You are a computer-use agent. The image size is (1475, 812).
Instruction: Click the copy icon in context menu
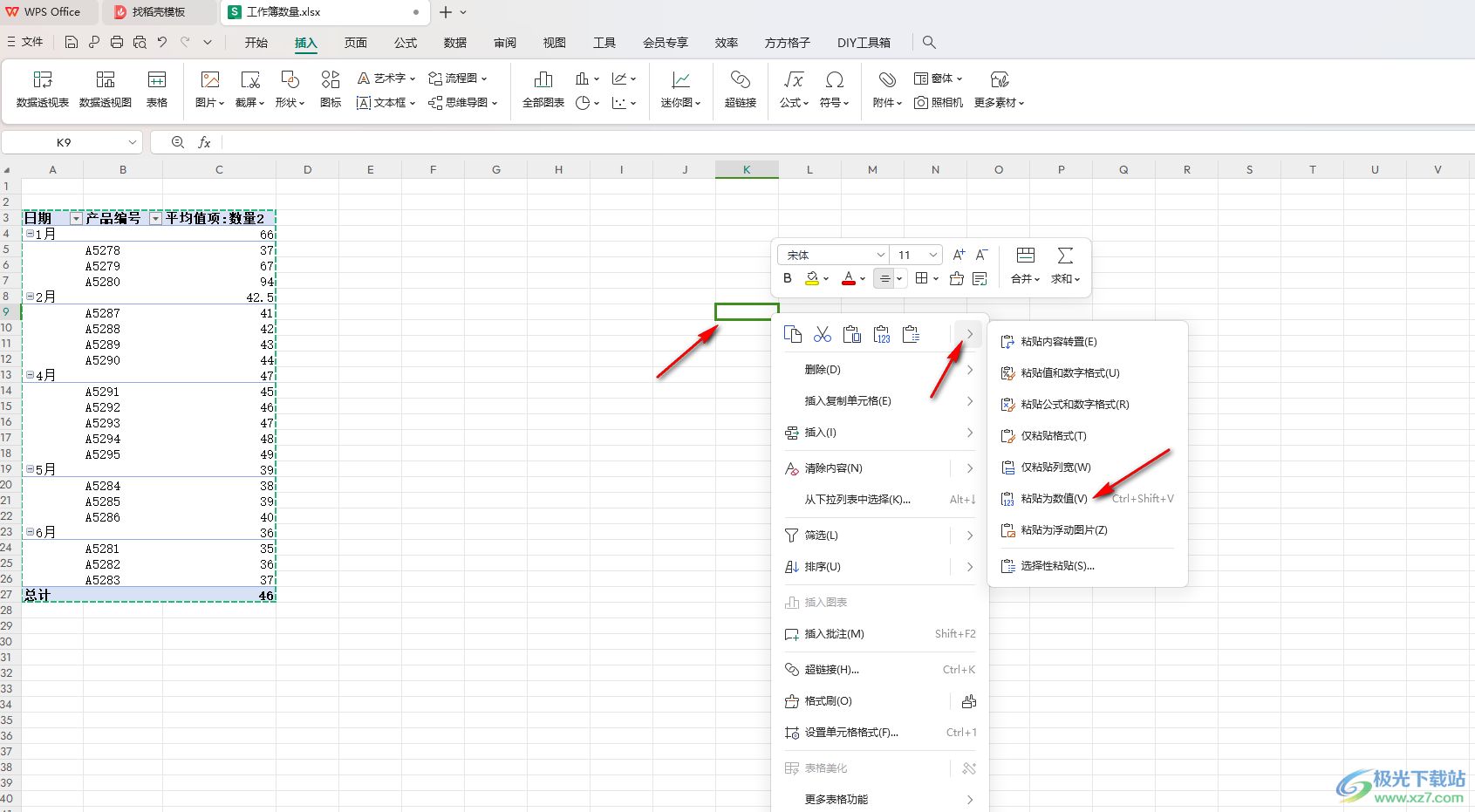click(793, 334)
